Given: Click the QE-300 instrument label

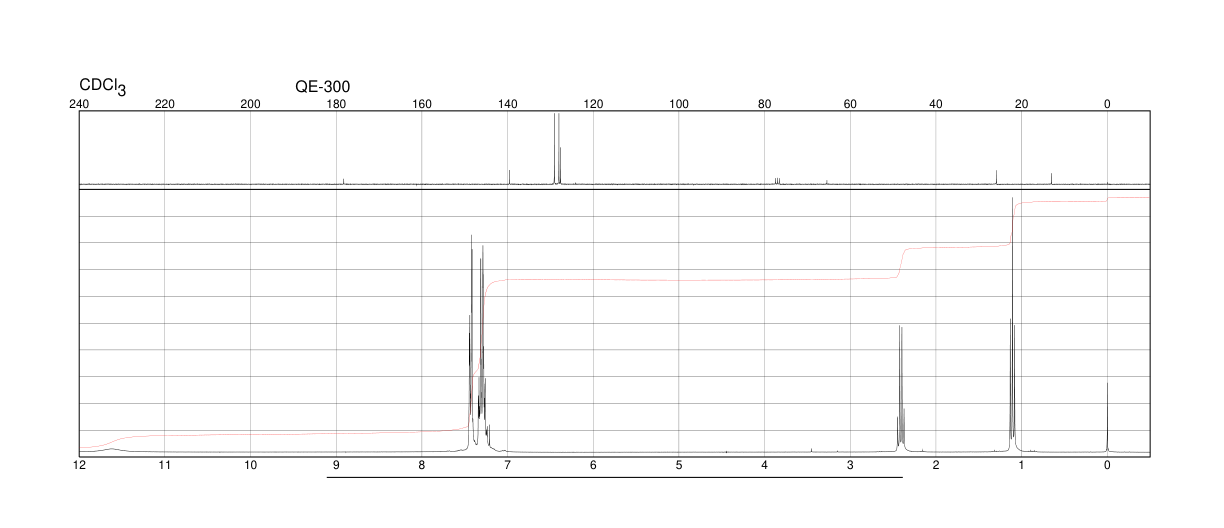Looking at the screenshot, I should pos(323,87).
